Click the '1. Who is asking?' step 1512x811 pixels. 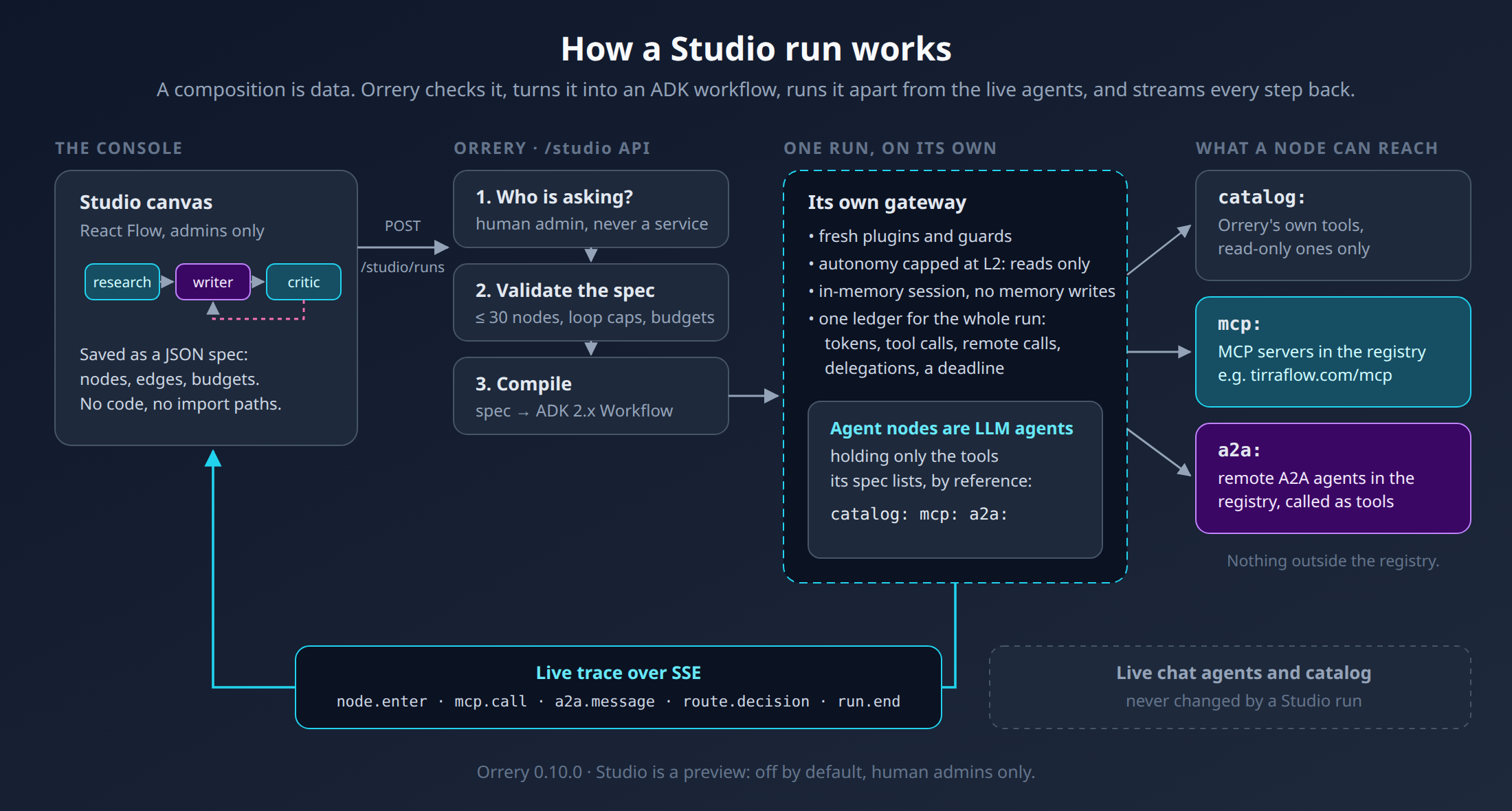point(591,209)
